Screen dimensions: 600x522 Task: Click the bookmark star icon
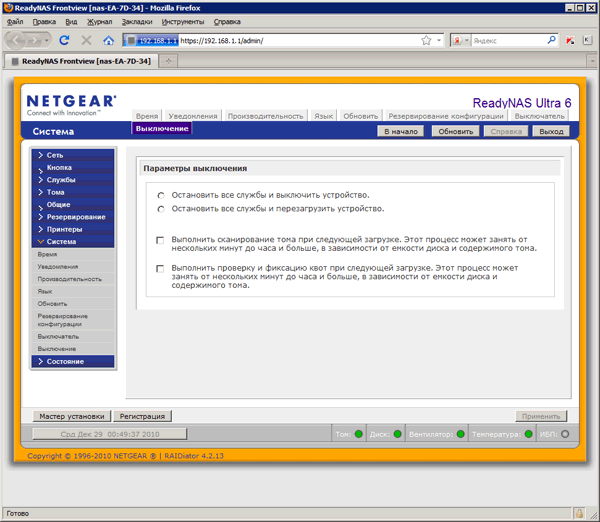(x=426, y=40)
